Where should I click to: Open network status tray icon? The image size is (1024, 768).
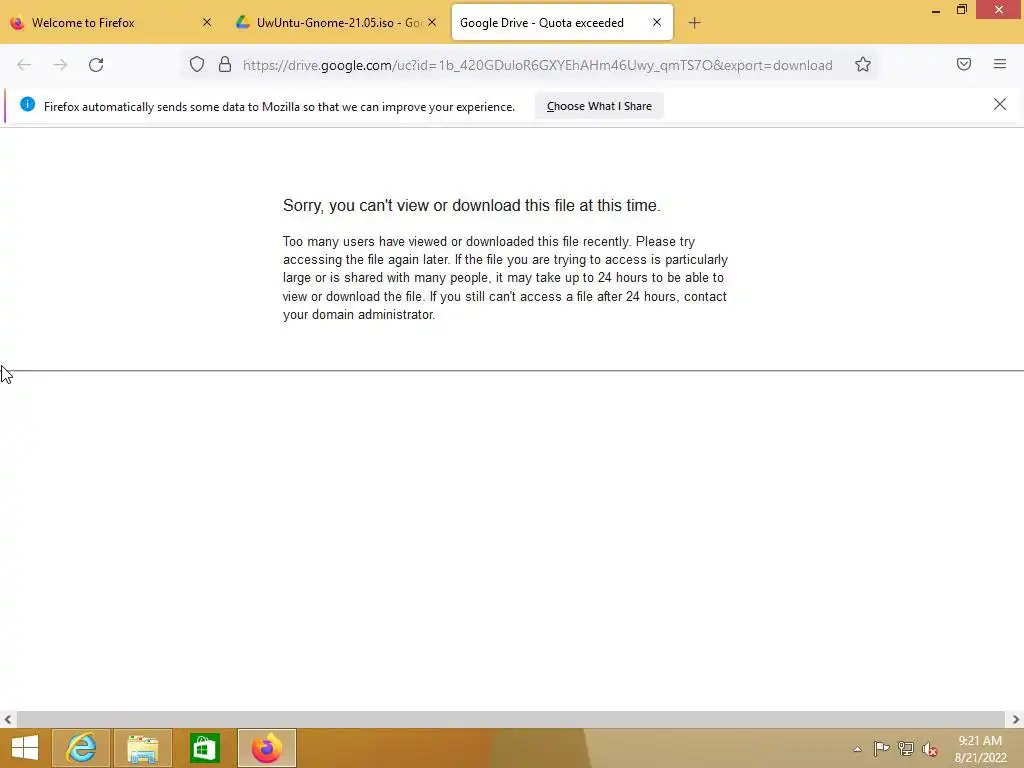(x=906, y=749)
